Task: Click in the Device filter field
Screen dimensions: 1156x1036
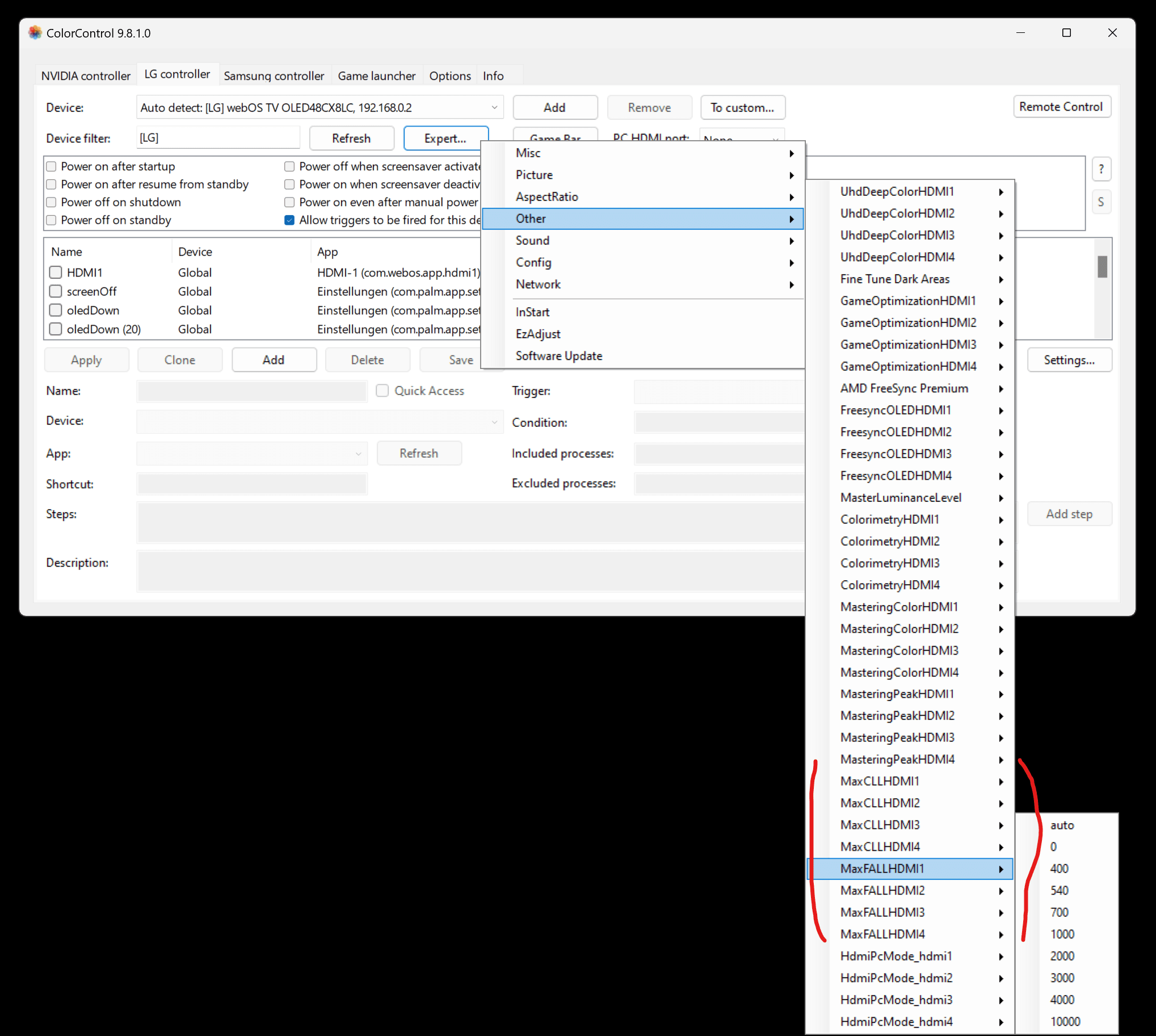Action: [218, 138]
